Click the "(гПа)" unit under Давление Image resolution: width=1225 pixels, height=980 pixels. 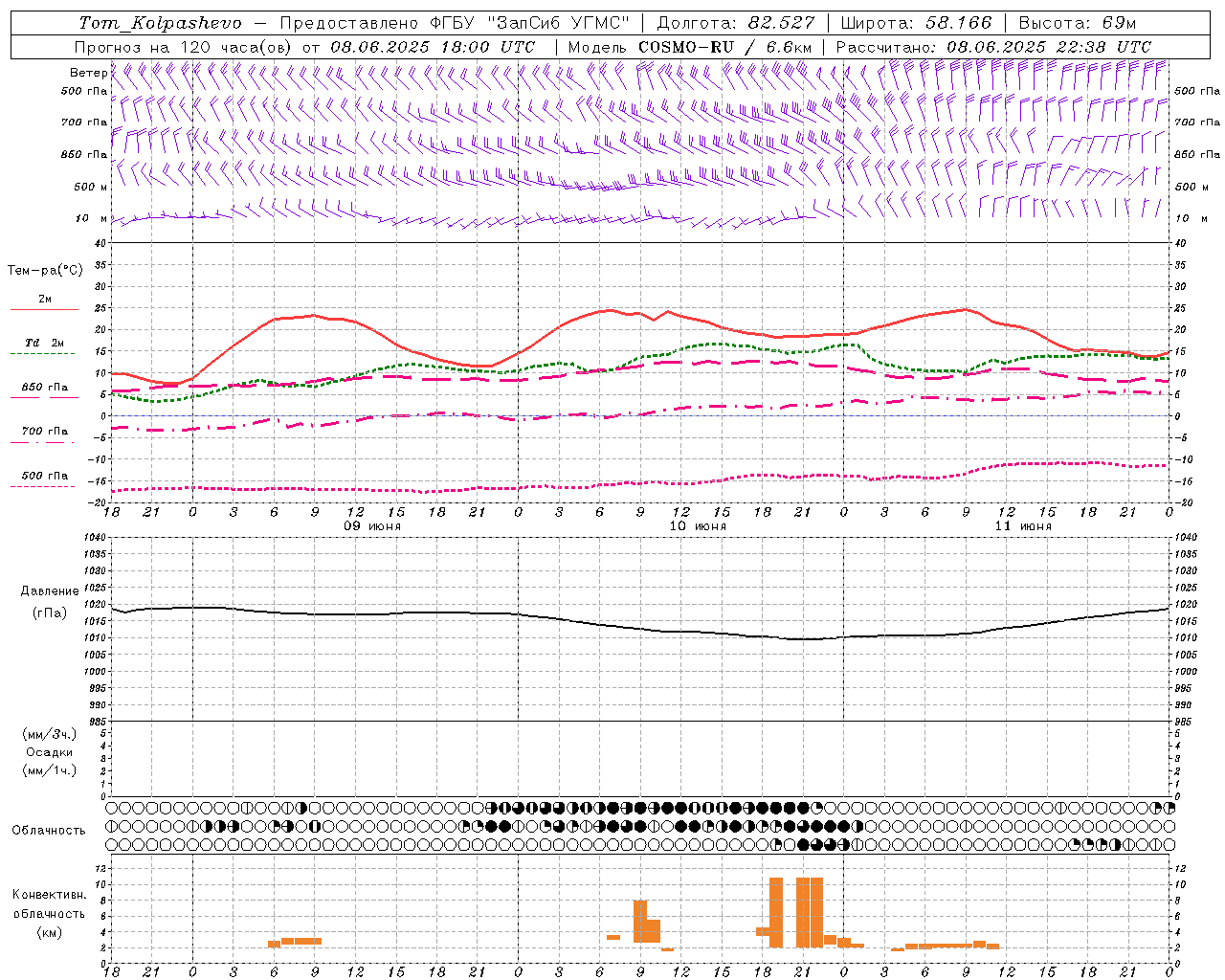pos(50,612)
